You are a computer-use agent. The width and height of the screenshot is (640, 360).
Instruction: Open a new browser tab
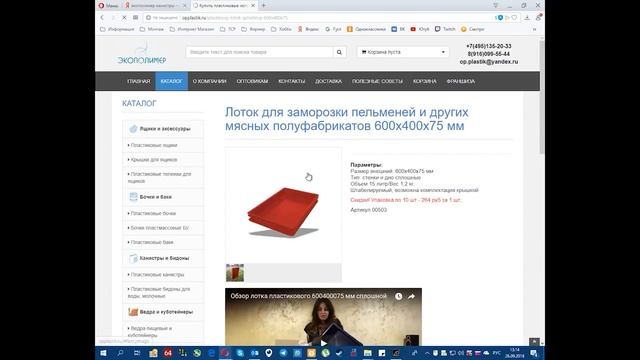click(264, 6)
